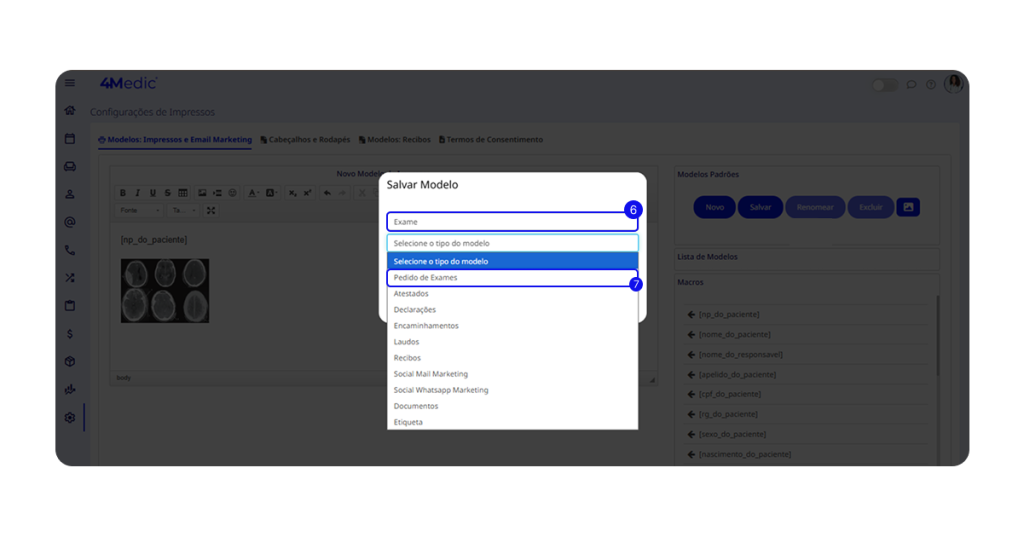Toggle bold formatting in the editor
The width and height of the screenshot is (1024, 537).
(123, 193)
